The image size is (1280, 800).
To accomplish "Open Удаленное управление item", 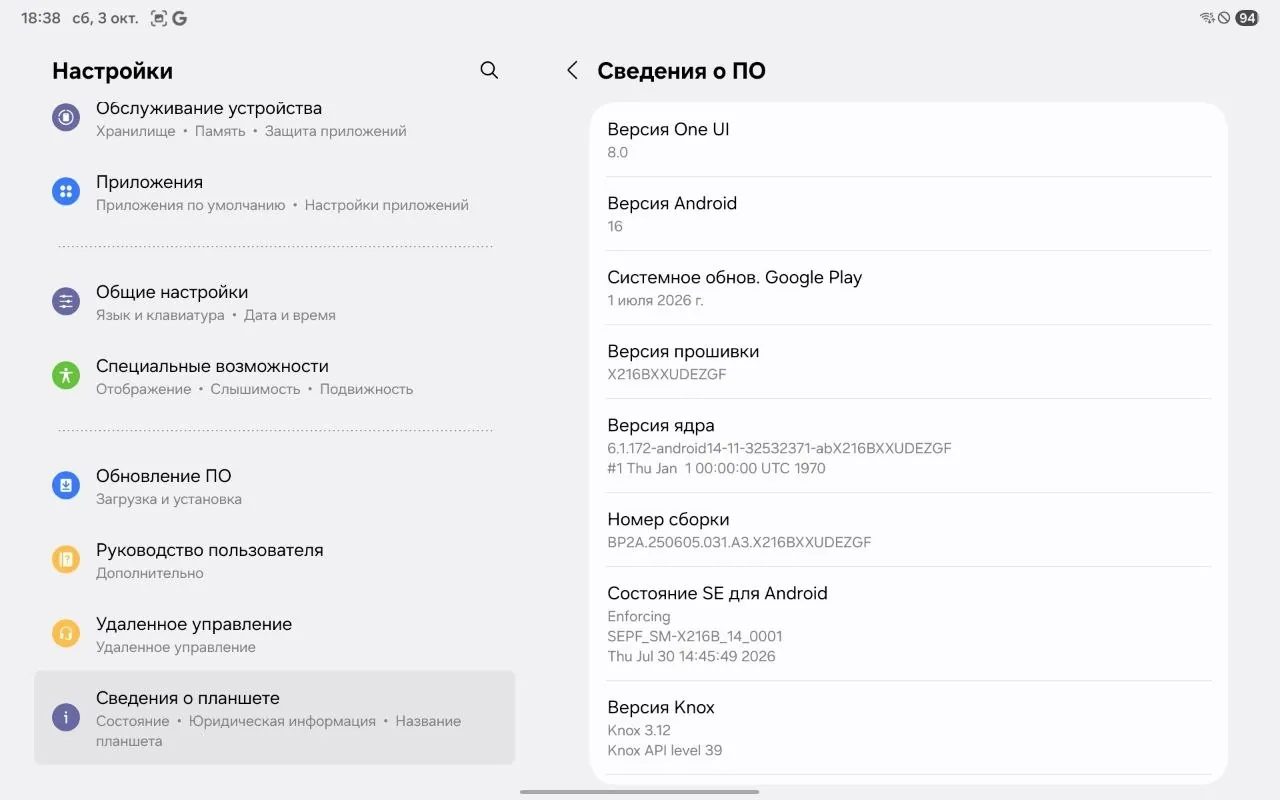I will point(274,634).
